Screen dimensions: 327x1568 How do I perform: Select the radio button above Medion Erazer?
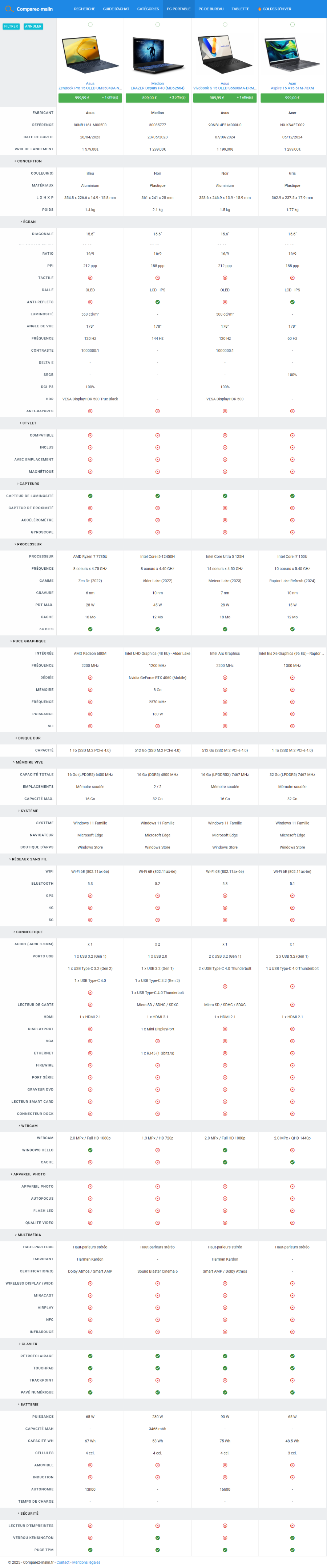[x=157, y=25]
